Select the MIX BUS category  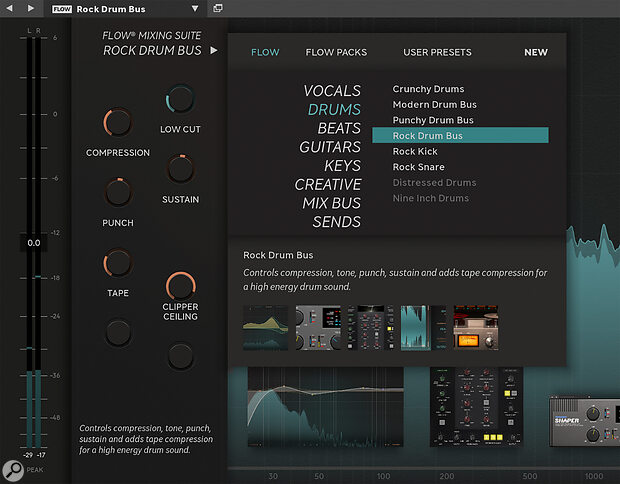pos(332,203)
